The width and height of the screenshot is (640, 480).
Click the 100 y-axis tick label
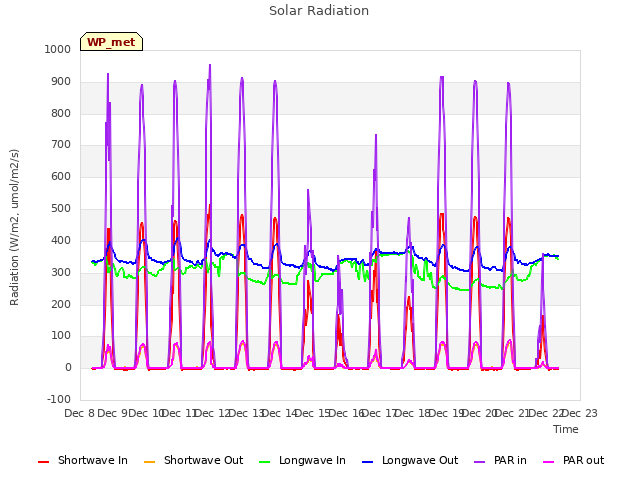point(61,336)
